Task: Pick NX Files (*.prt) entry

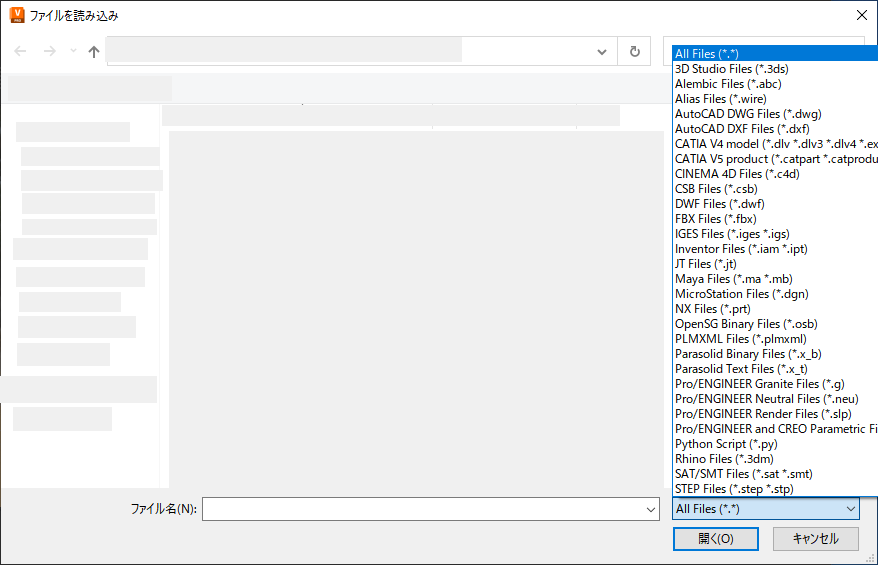Action: pos(775,309)
